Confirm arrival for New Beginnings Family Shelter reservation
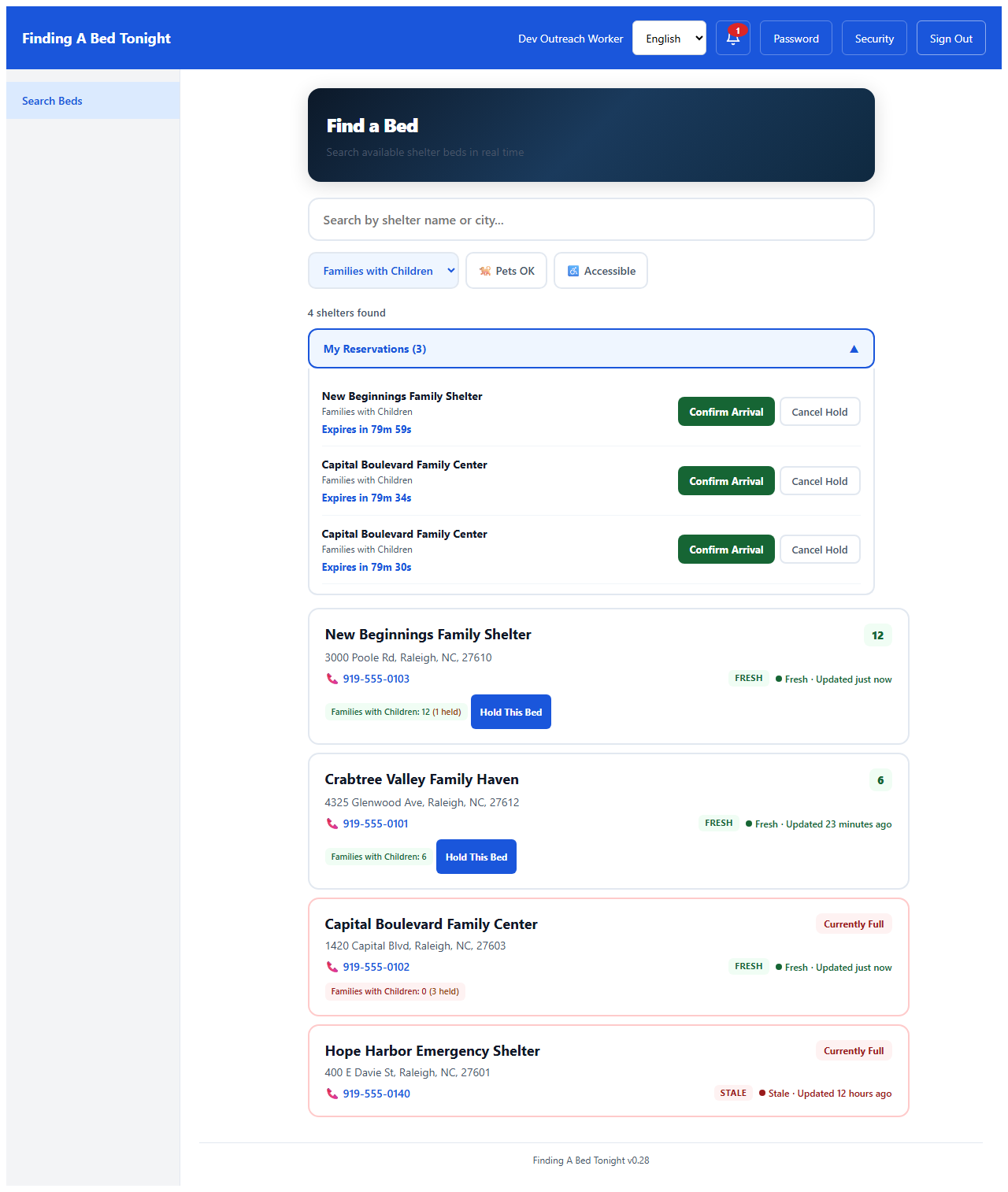This screenshot has height=1192, width=1008. 726,412
